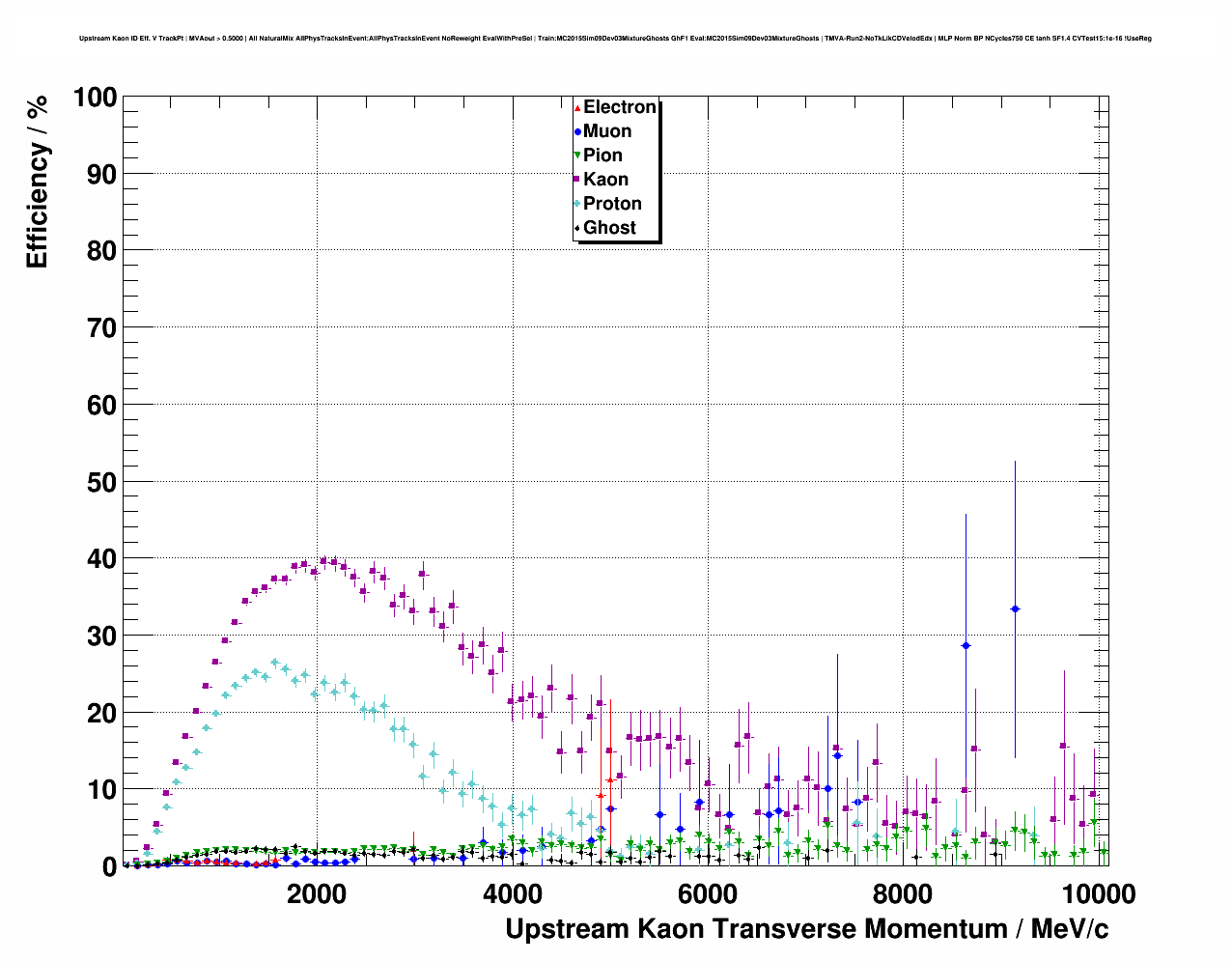The width and height of the screenshot is (1232, 962).
Task: Select the green Pion triangle legend marker
Action: (577, 156)
